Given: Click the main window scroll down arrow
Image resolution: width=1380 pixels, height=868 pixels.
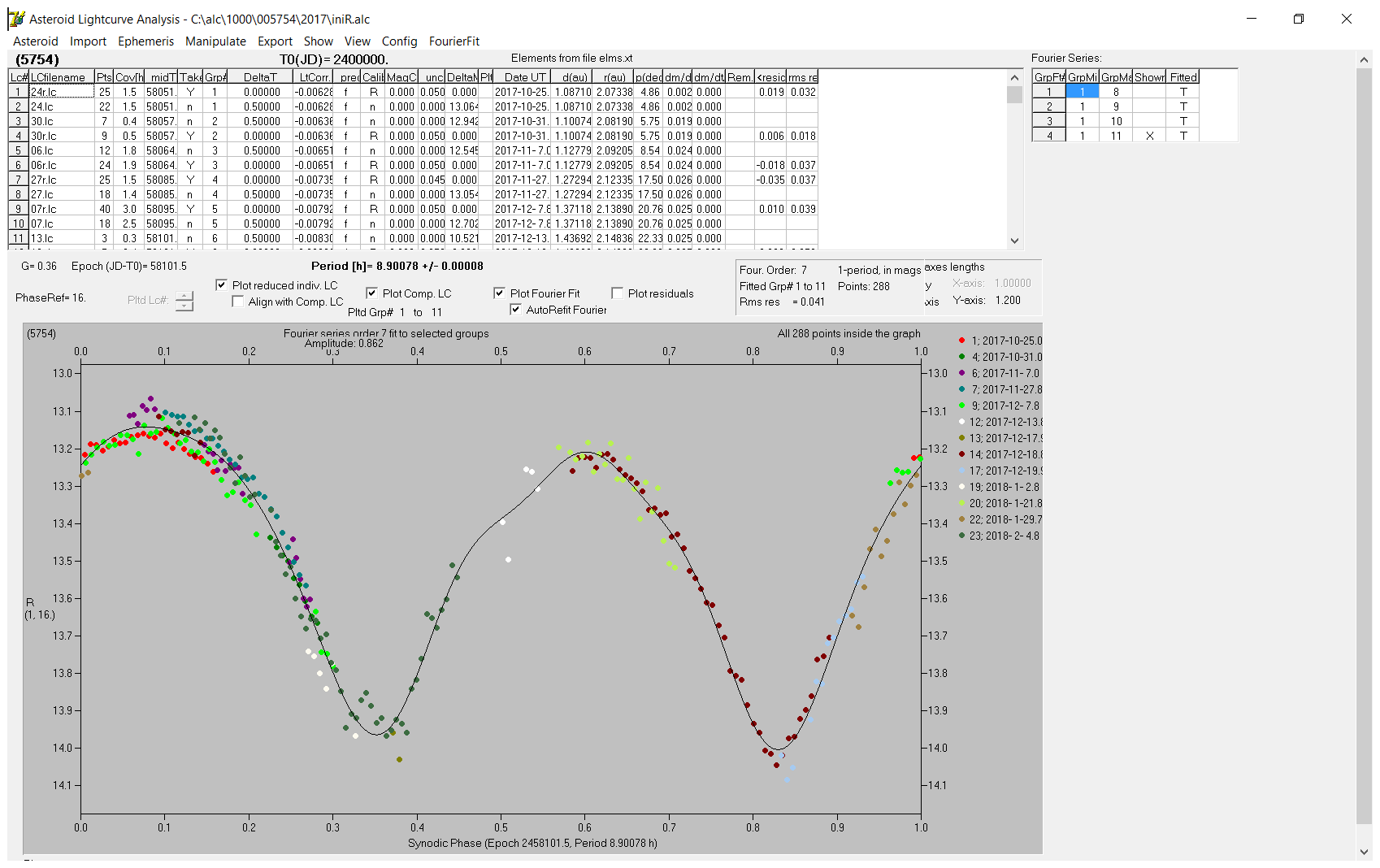Looking at the screenshot, I should click(1364, 852).
